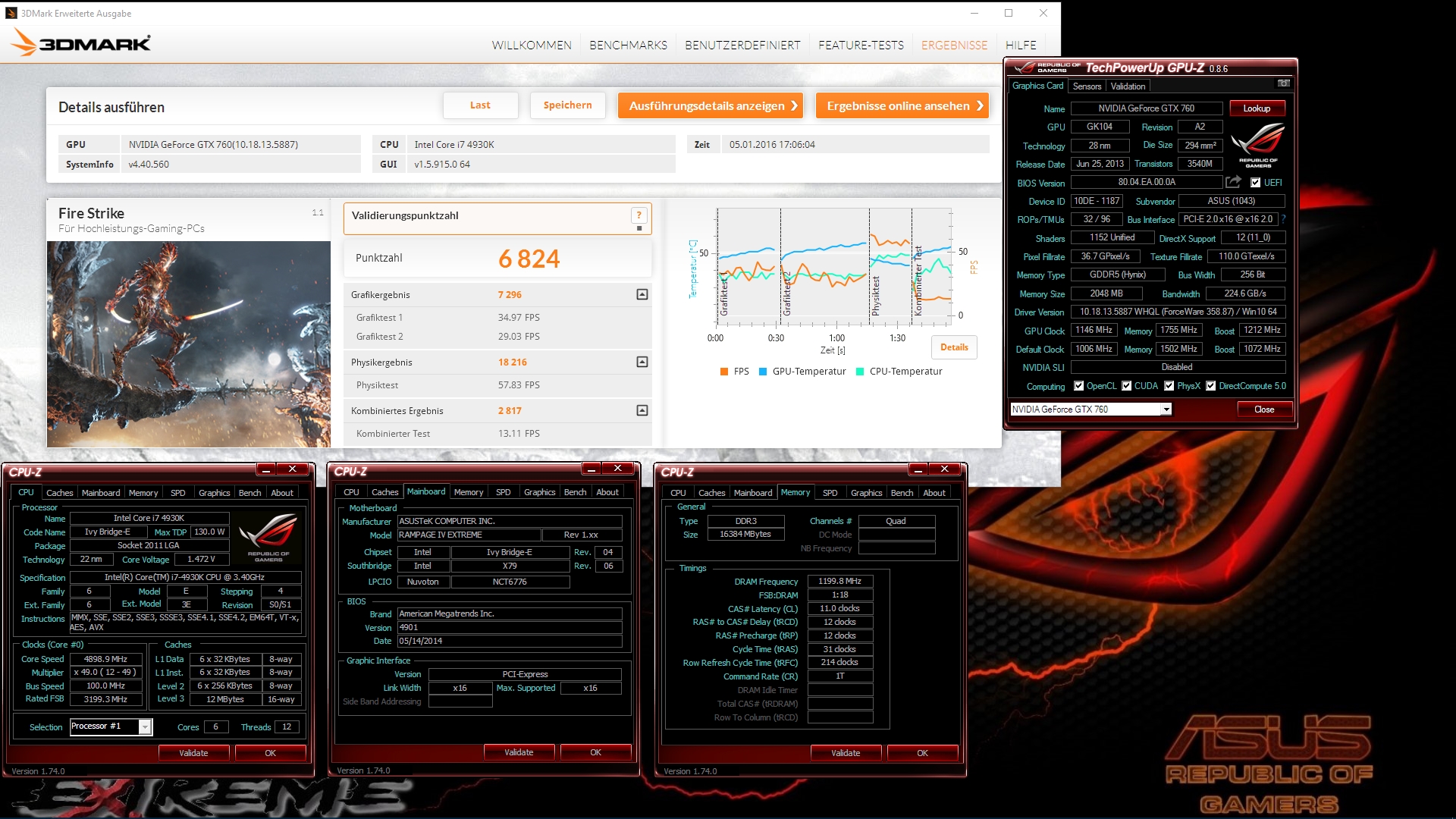Open the BENCHMARKS tab
Screen dimensions: 1456x819
628,45
